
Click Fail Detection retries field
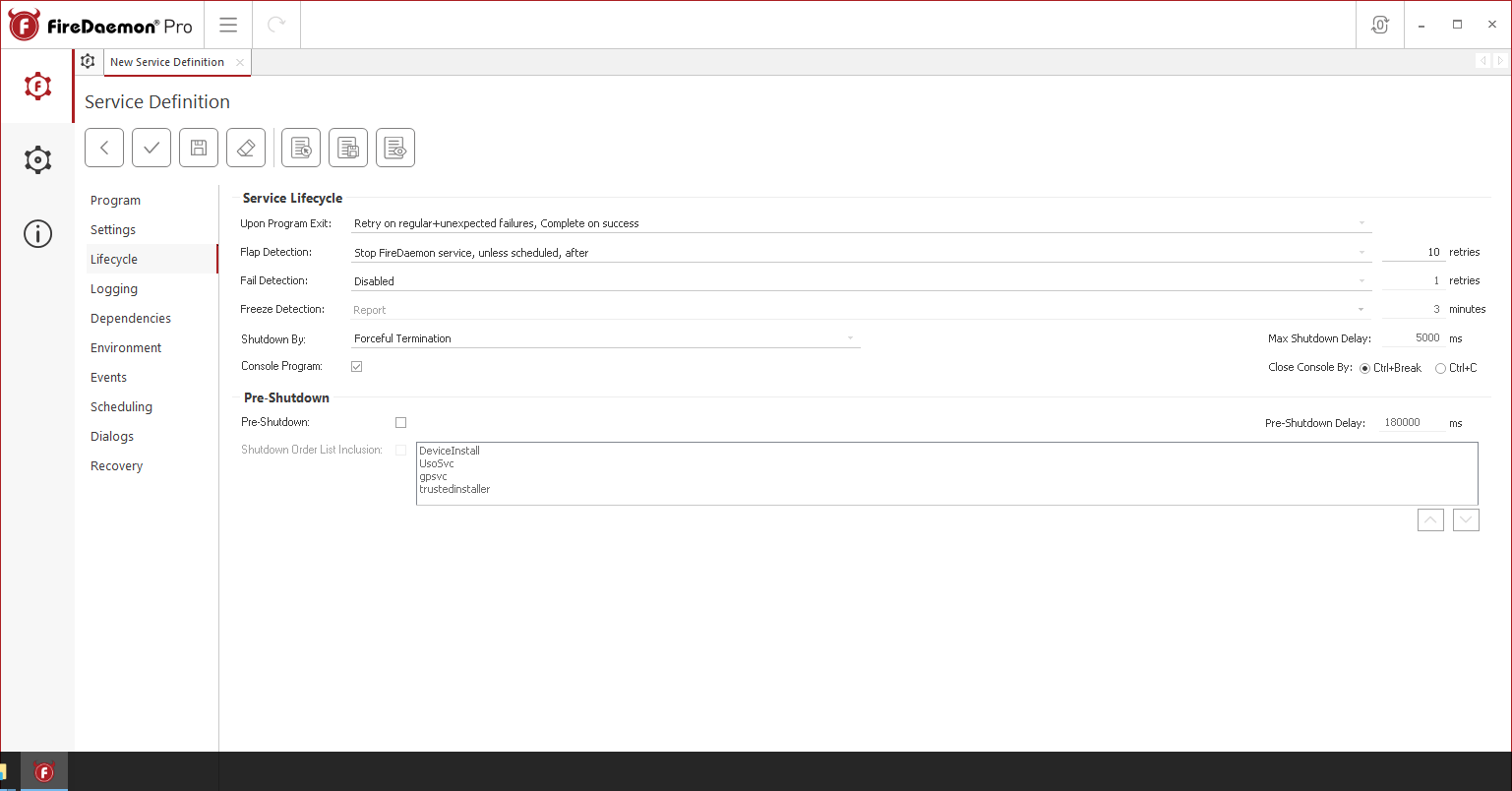pos(1413,280)
